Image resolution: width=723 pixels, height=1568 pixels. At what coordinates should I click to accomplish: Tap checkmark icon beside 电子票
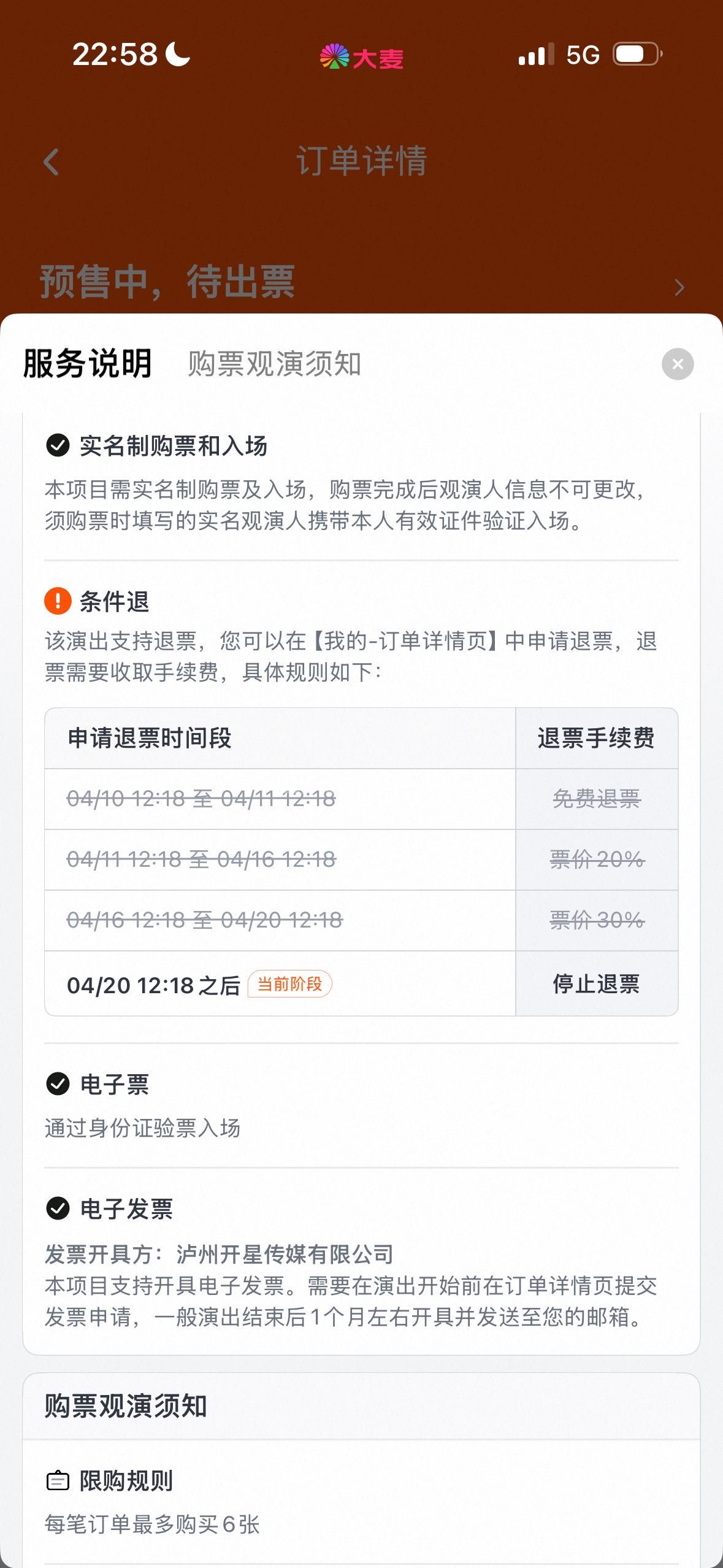click(x=58, y=1084)
